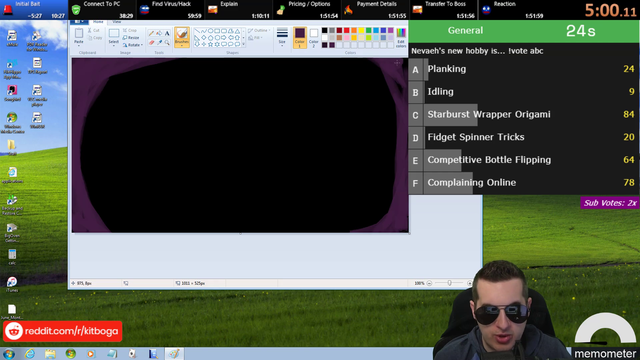Click inside the Paint drawing canvas
Viewport: 640px width, 360px height.
240,145
